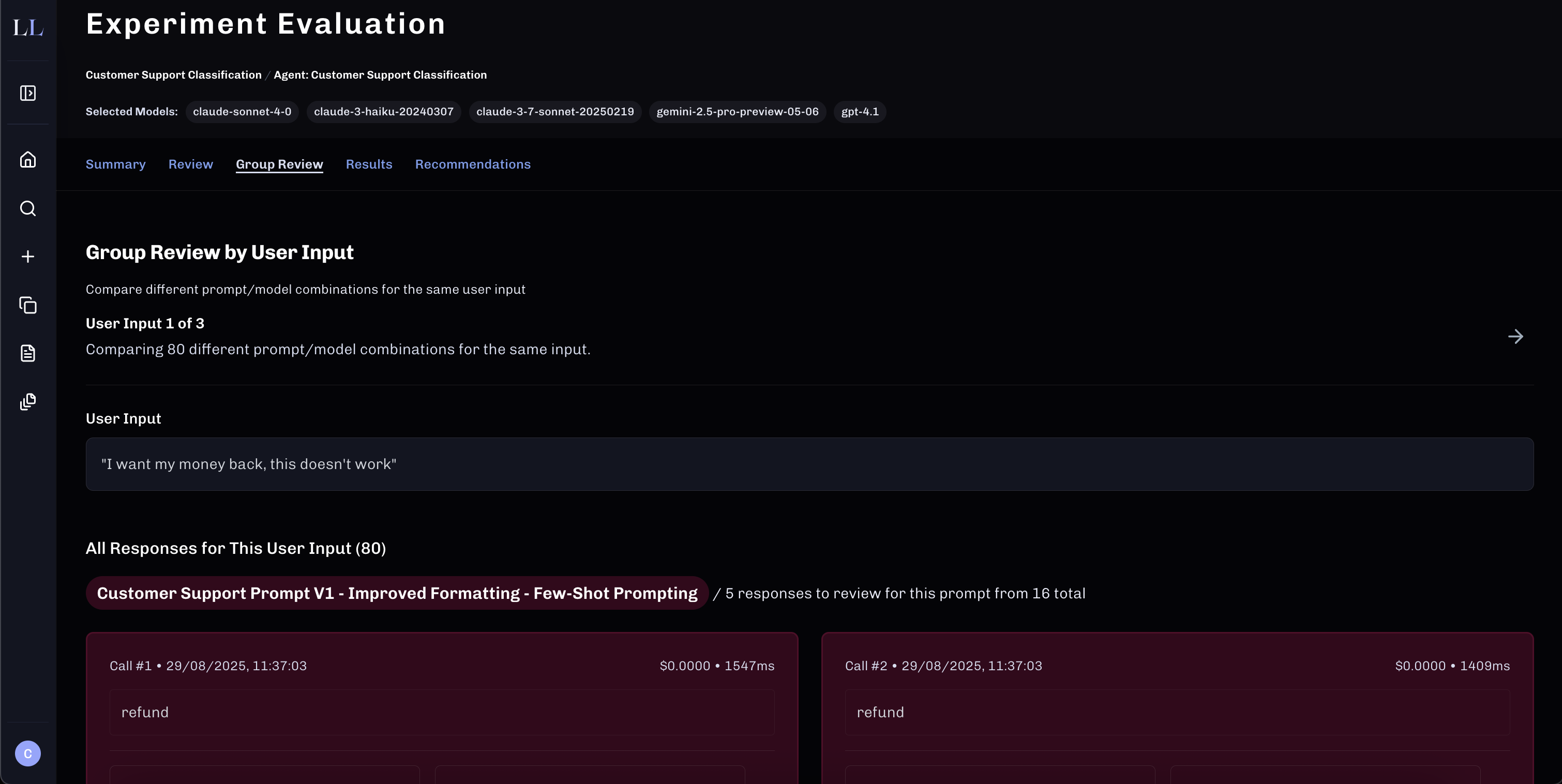1562x784 pixels.
Task: Open the Home icon in the sidebar
Action: (x=28, y=159)
